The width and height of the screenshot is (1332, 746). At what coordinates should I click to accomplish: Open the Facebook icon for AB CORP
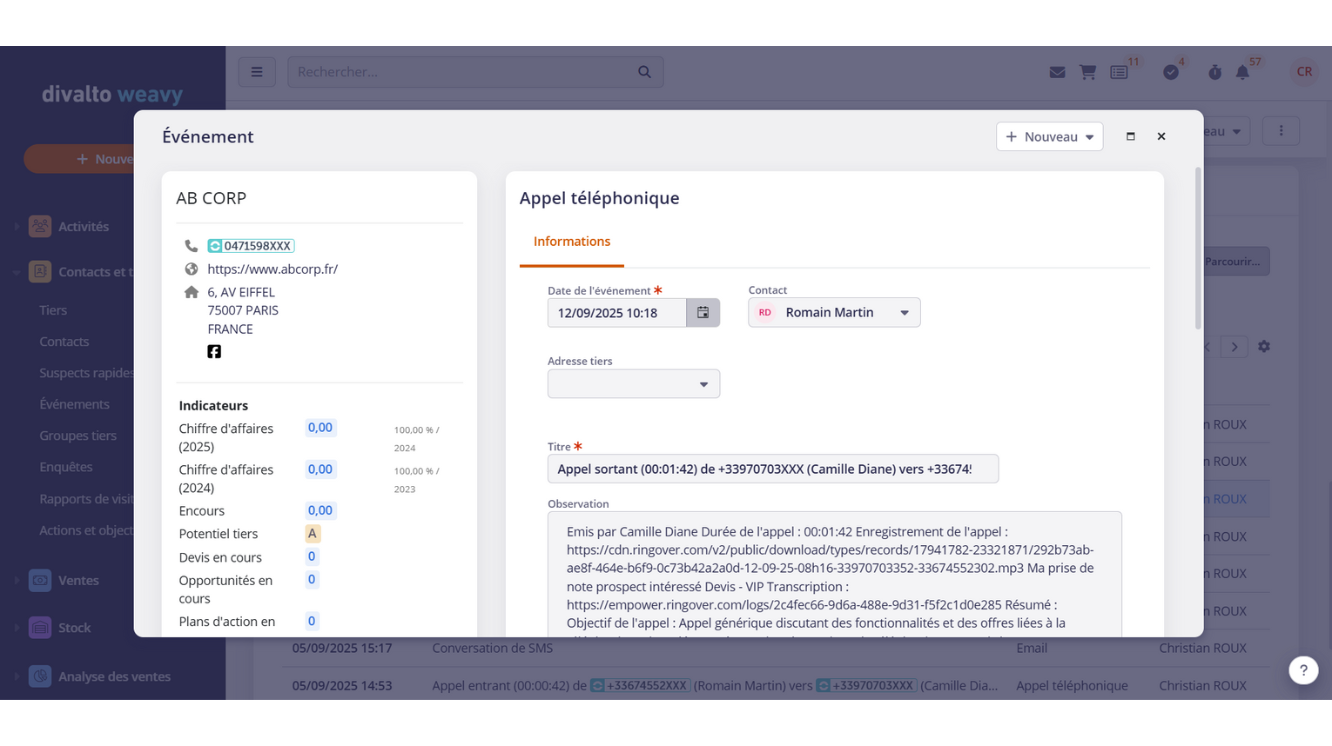pyautogui.click(x=214, y=351)
